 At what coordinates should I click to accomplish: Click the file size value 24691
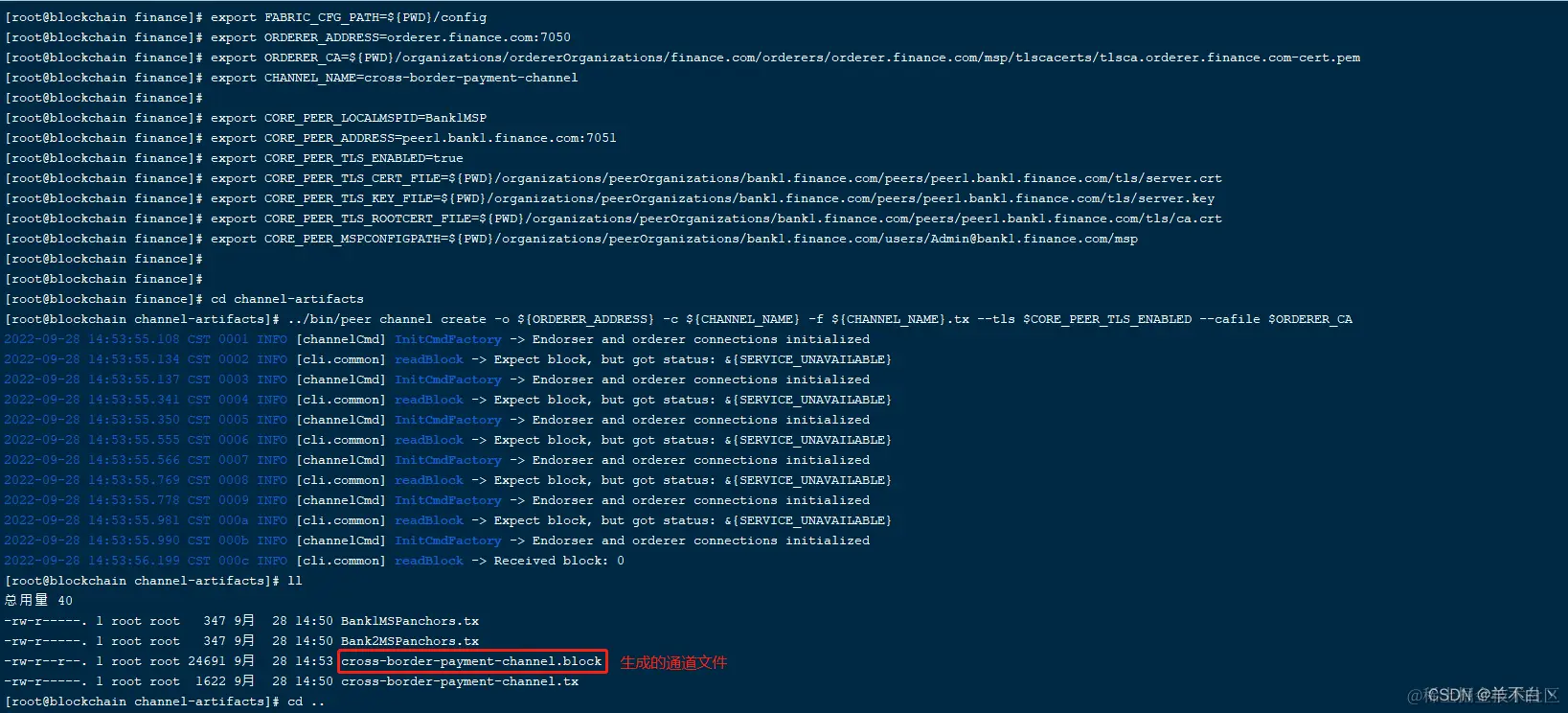pyautogui.click(x=207, y=661)
